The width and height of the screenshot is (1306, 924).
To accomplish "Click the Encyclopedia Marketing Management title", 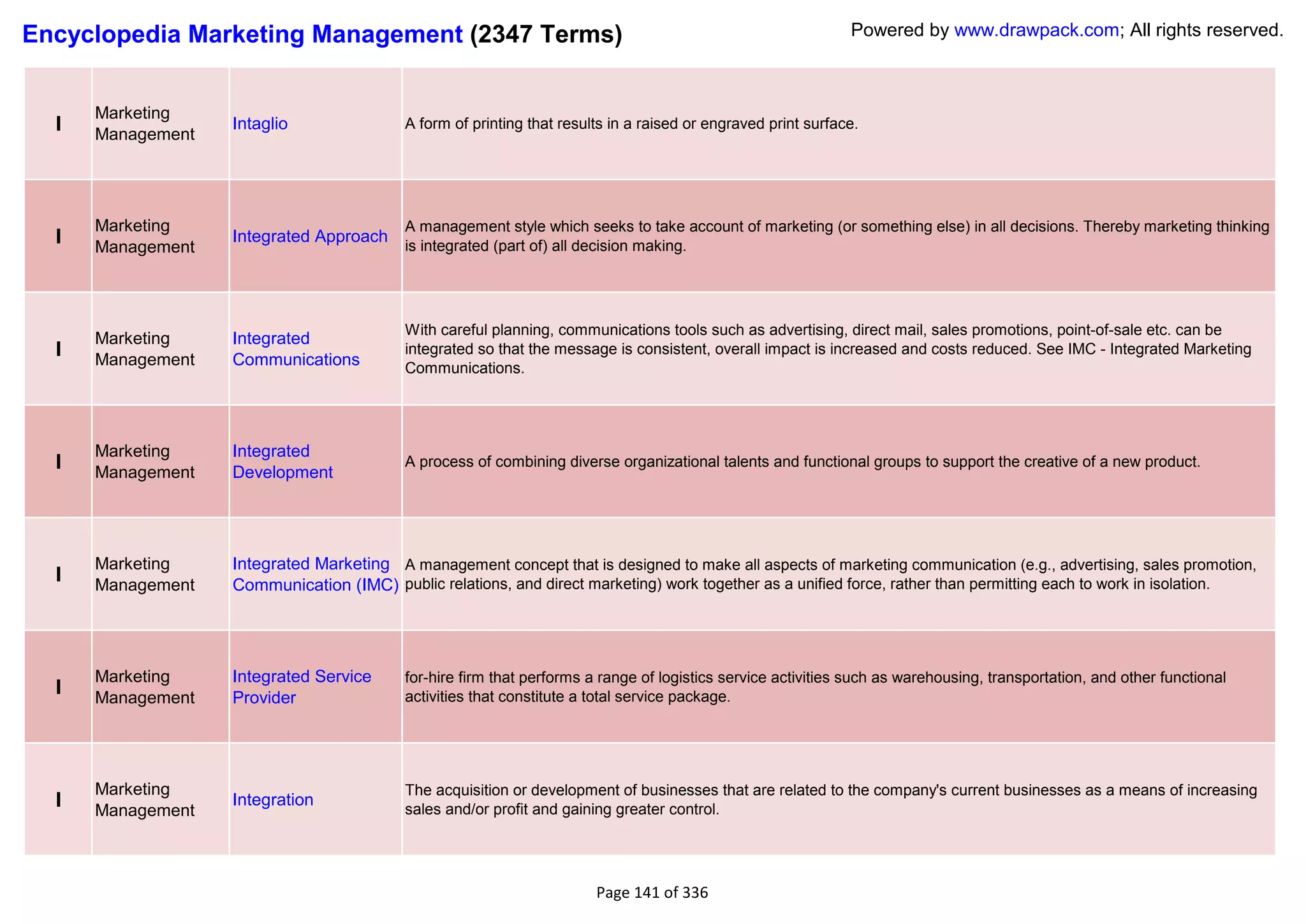I will (242, 34).
